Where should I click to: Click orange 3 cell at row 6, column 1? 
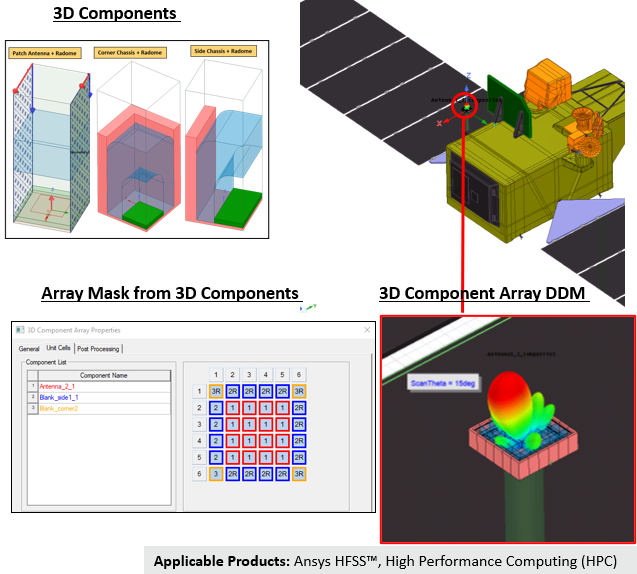216,474
